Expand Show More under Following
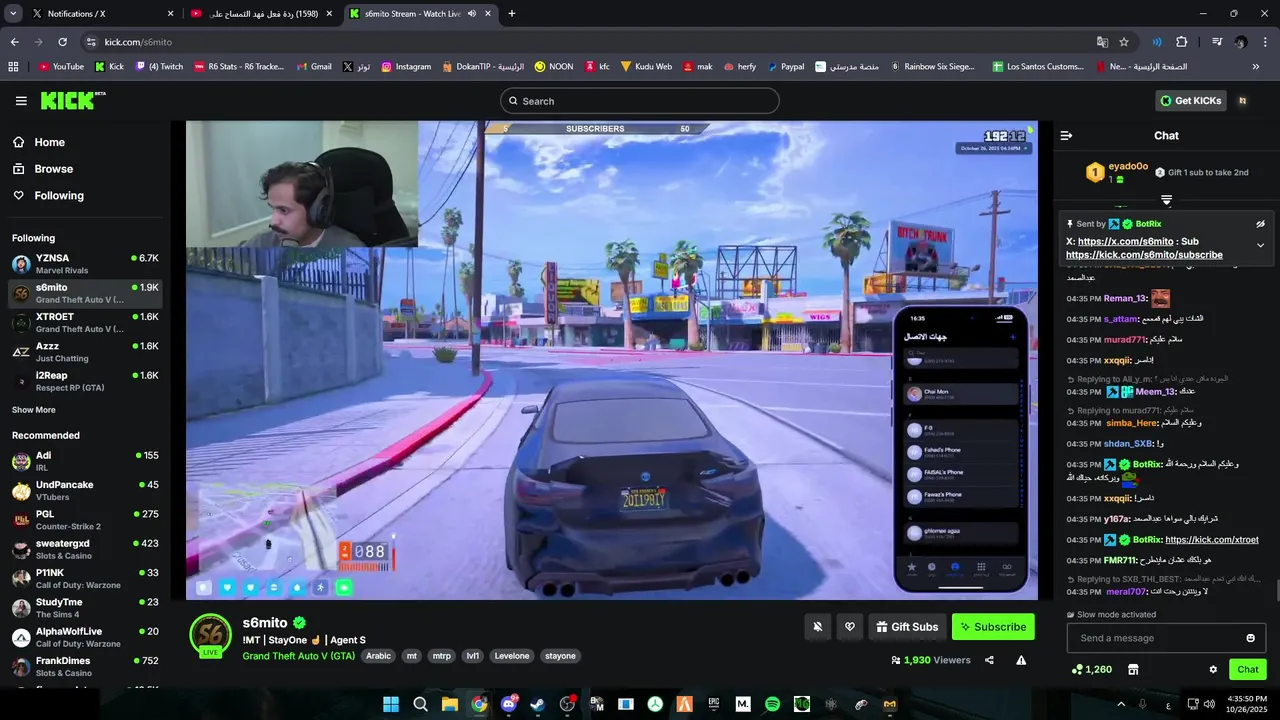This screenshot has height=720, width=1280. click(x=33, y=410)
